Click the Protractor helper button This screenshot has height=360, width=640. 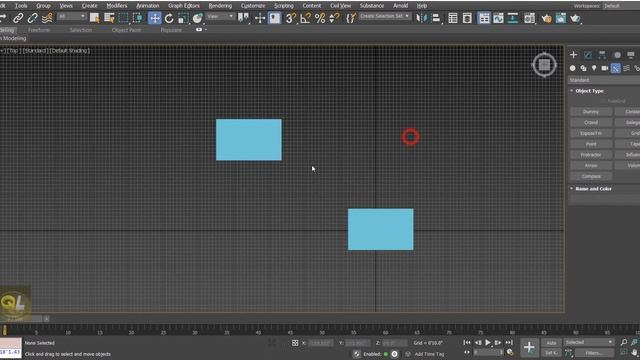coord(591,155)
